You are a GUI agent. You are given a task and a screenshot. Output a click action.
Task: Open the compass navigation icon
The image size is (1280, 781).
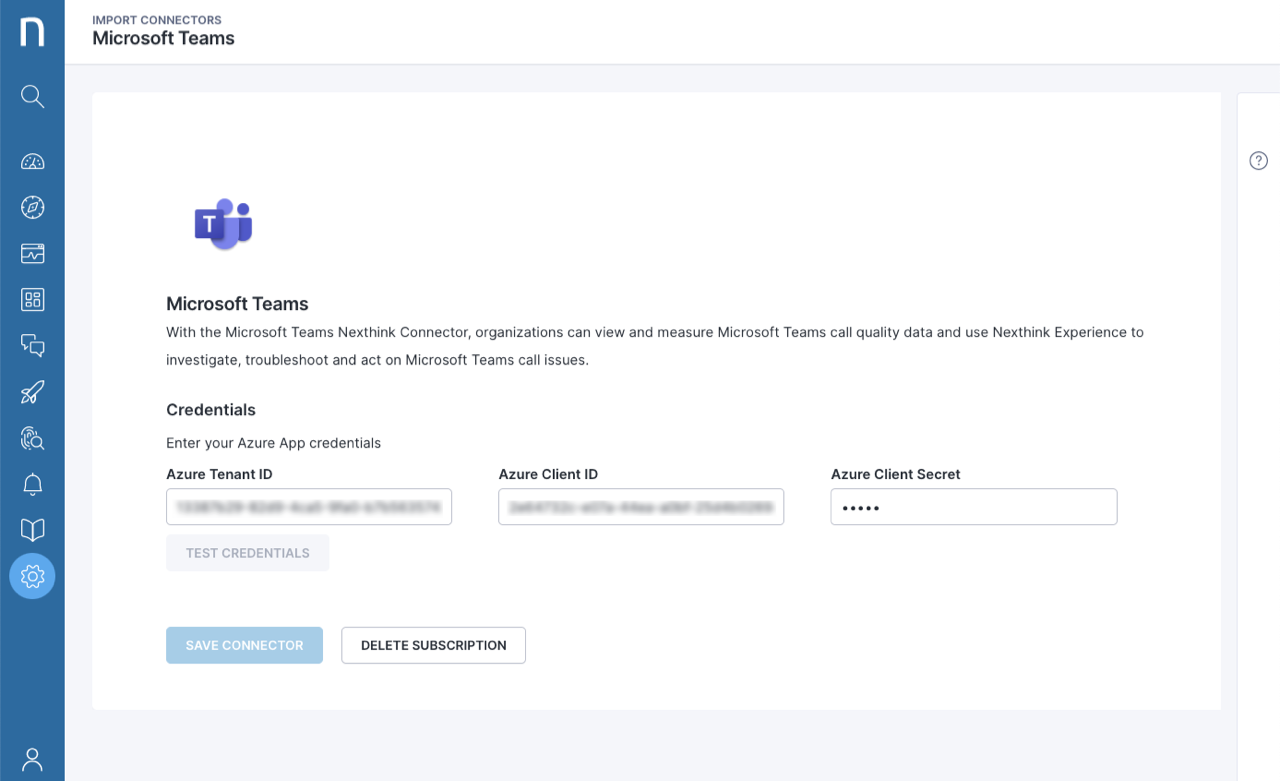click(x=32, y=208)
